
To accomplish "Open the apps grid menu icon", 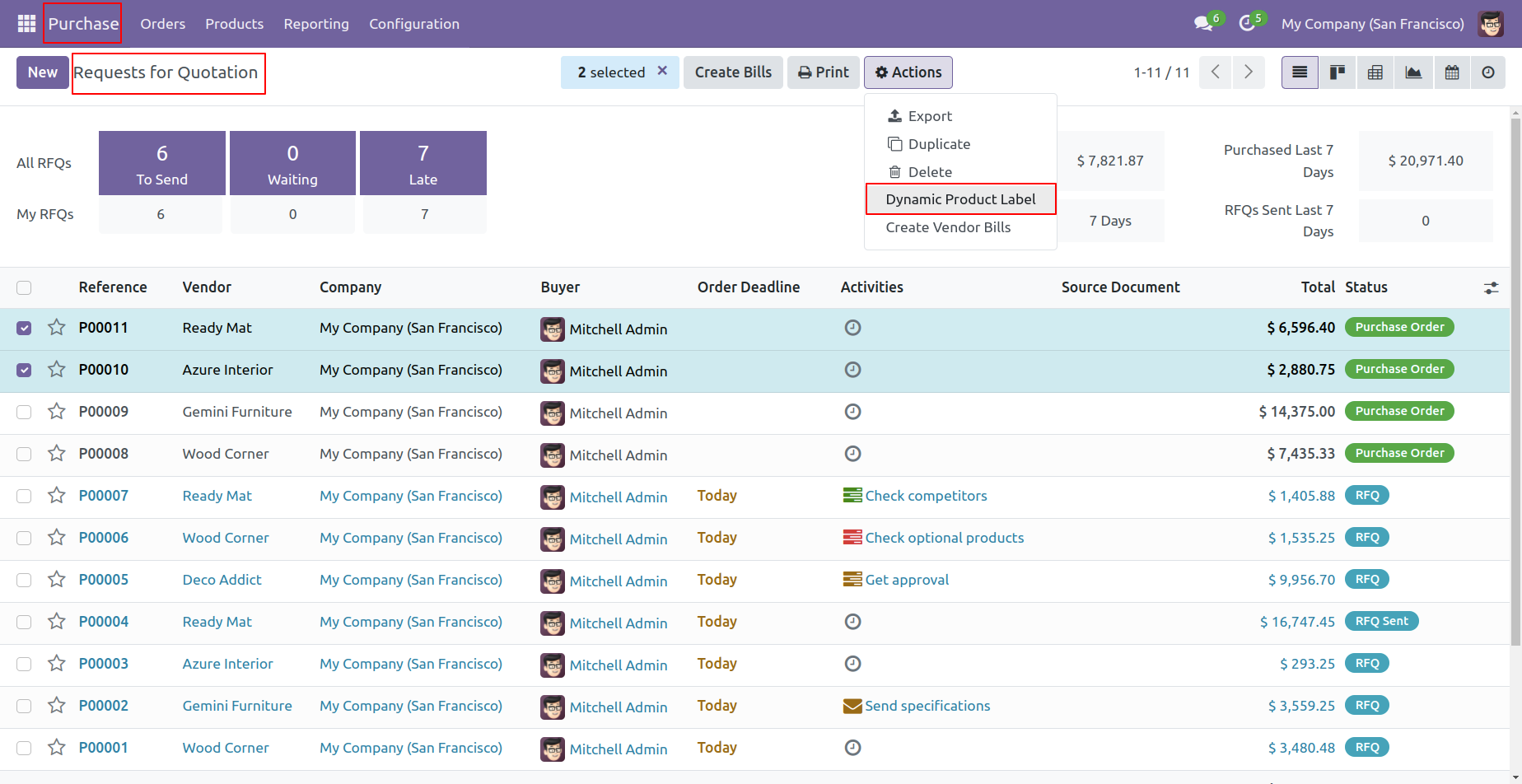I will (26, 24).
